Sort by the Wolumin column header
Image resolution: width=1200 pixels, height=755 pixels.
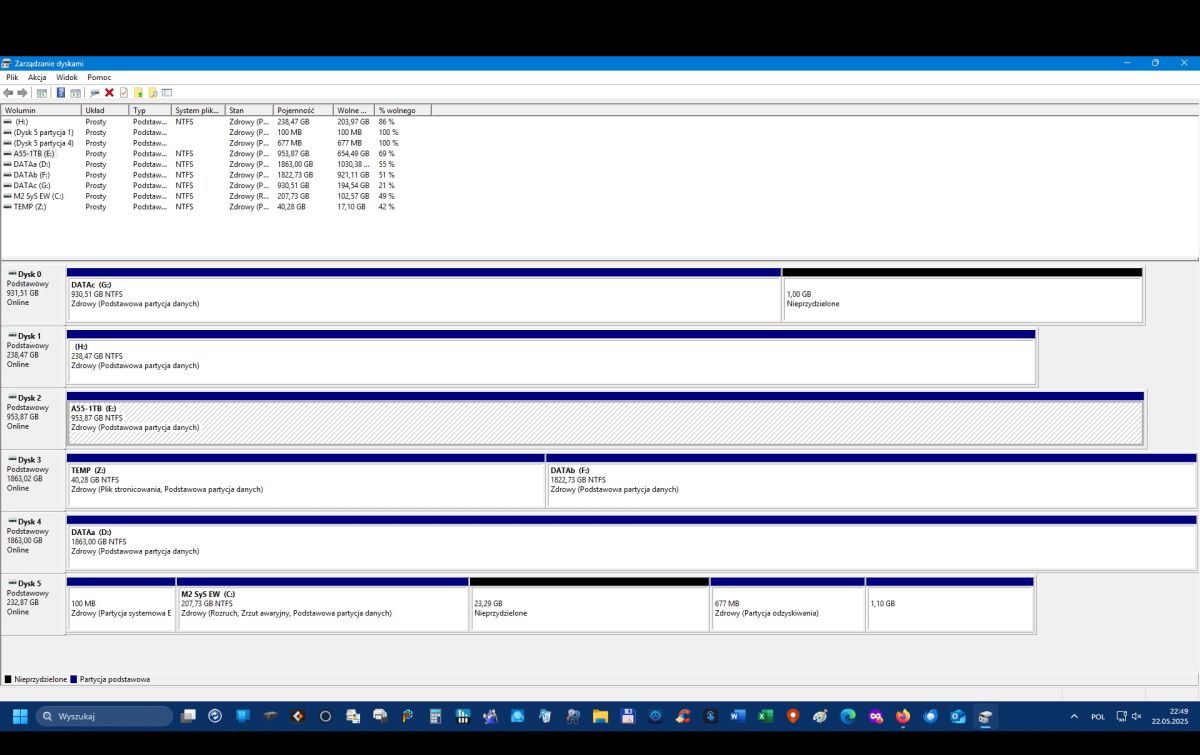click(41, 110)
